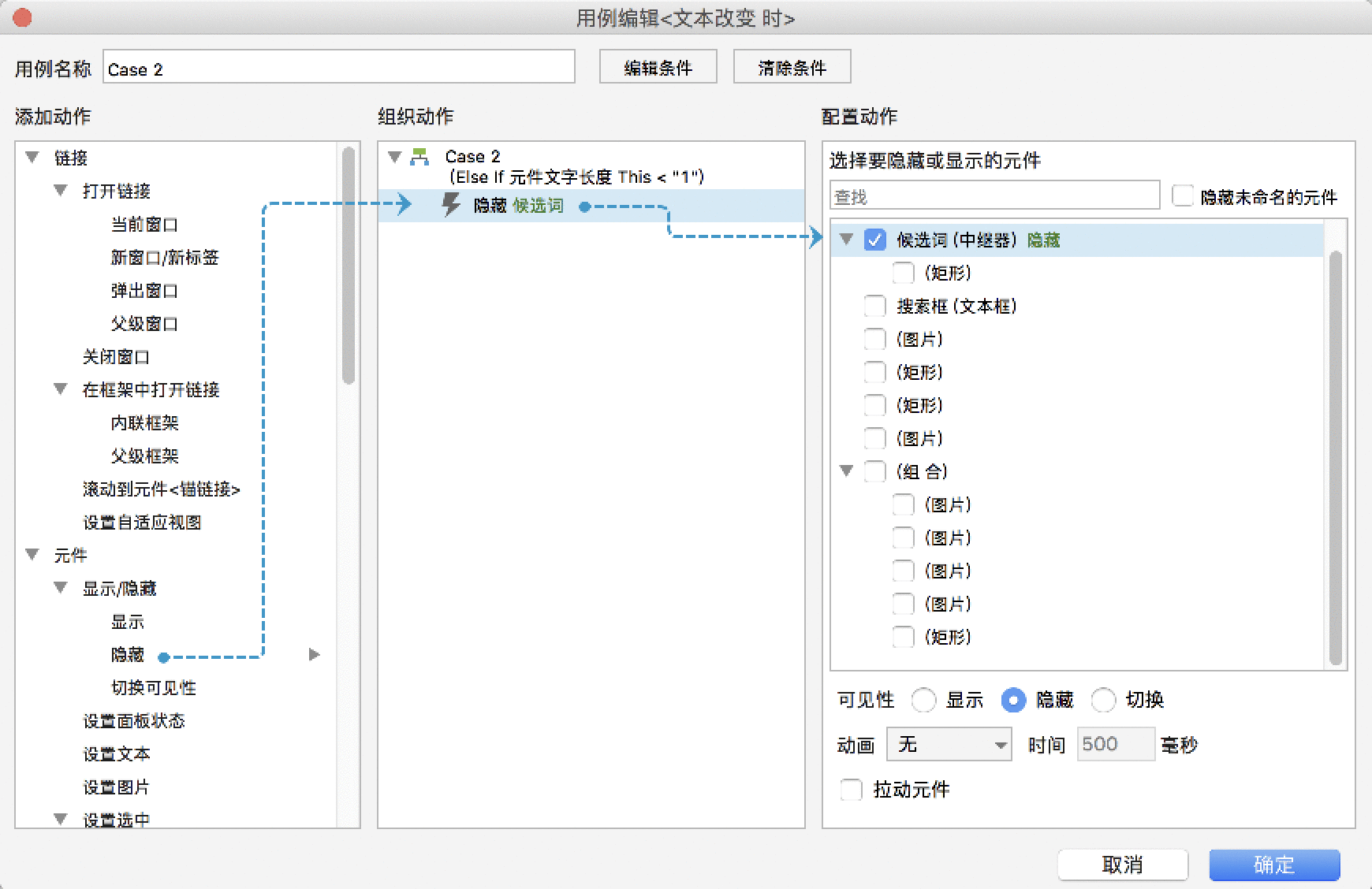Select the 内联框架 action
The width and height of the screenshot is (1372, 889).
144,423
